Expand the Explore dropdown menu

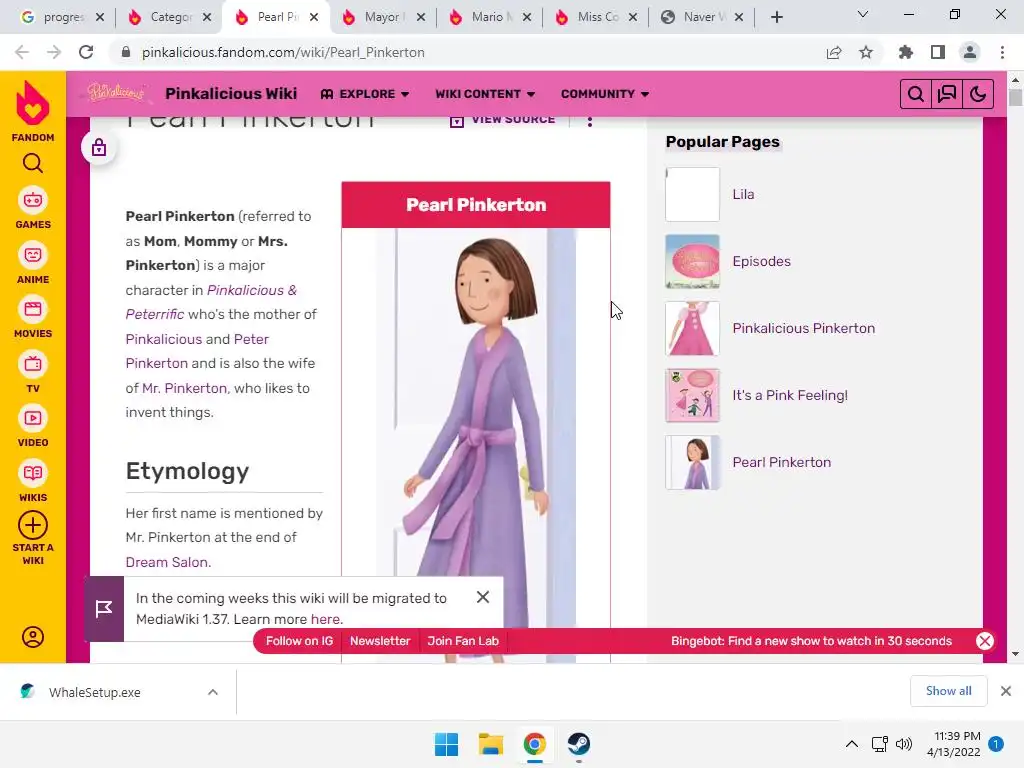pos(365,94)
